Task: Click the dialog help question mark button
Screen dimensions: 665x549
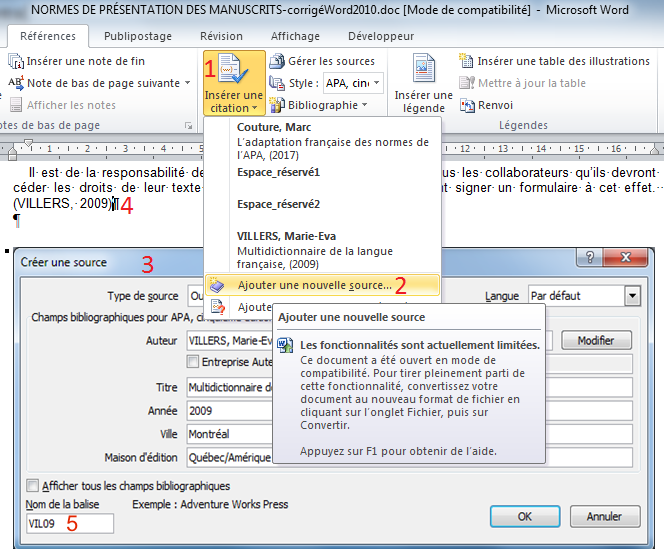Action: click(x=590, y=257)
